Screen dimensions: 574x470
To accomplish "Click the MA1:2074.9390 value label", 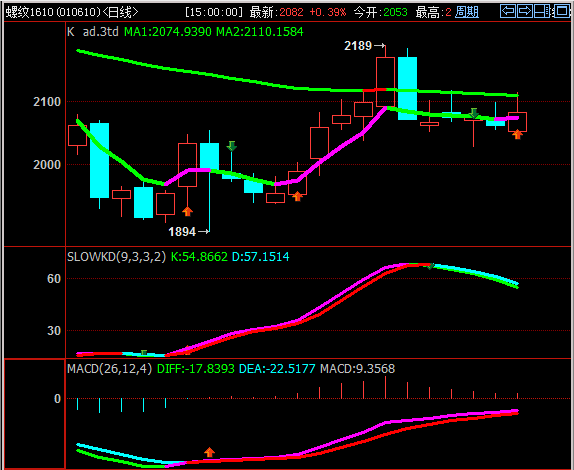I will click(x=168, y=32).
